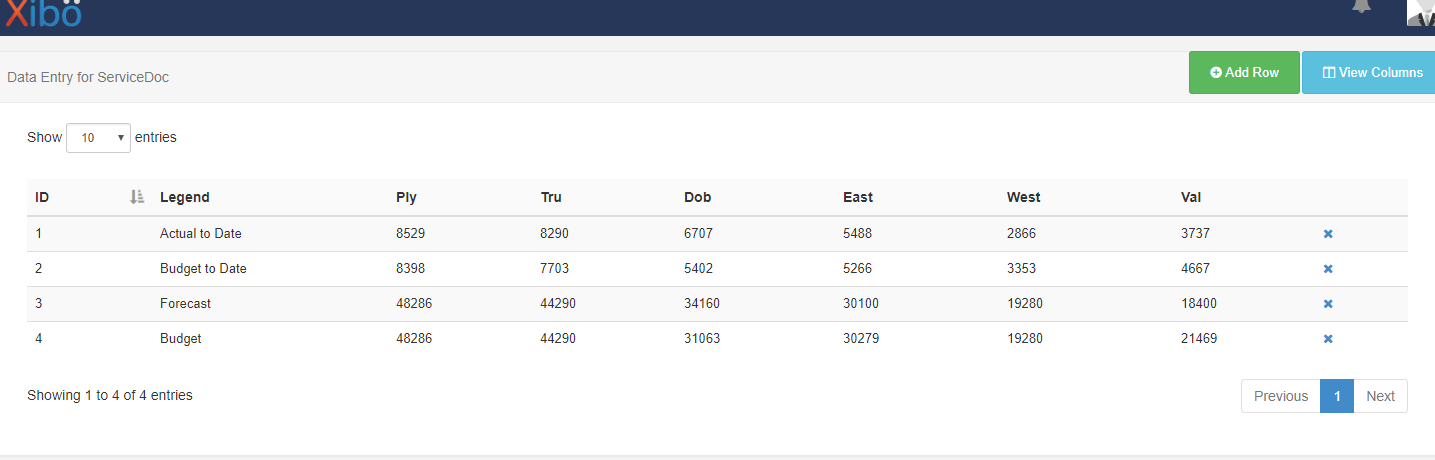
Task: Click the Val value 18400
Action: coord(1199,304)
